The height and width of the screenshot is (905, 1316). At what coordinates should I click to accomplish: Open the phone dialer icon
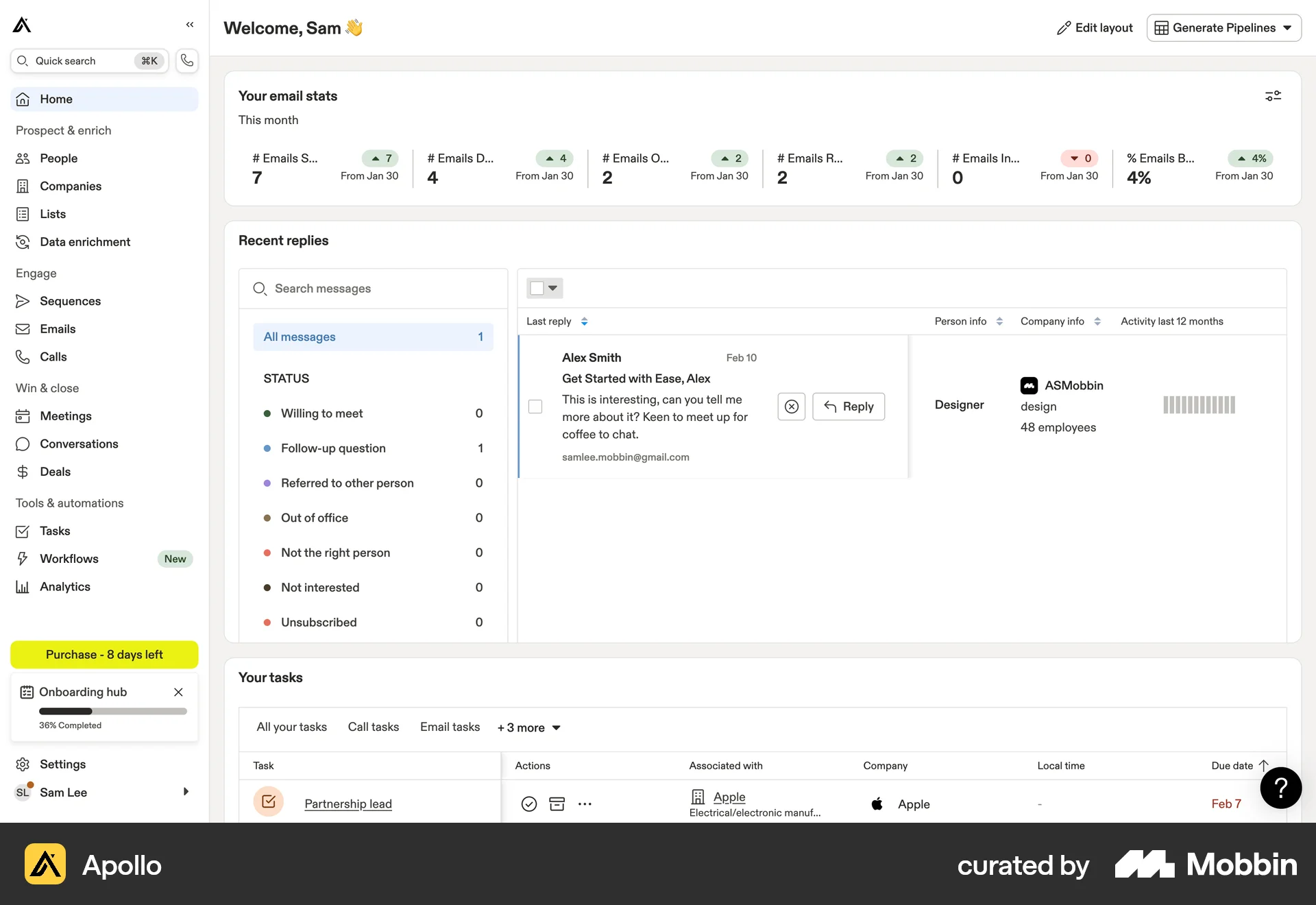coord(187,60)
